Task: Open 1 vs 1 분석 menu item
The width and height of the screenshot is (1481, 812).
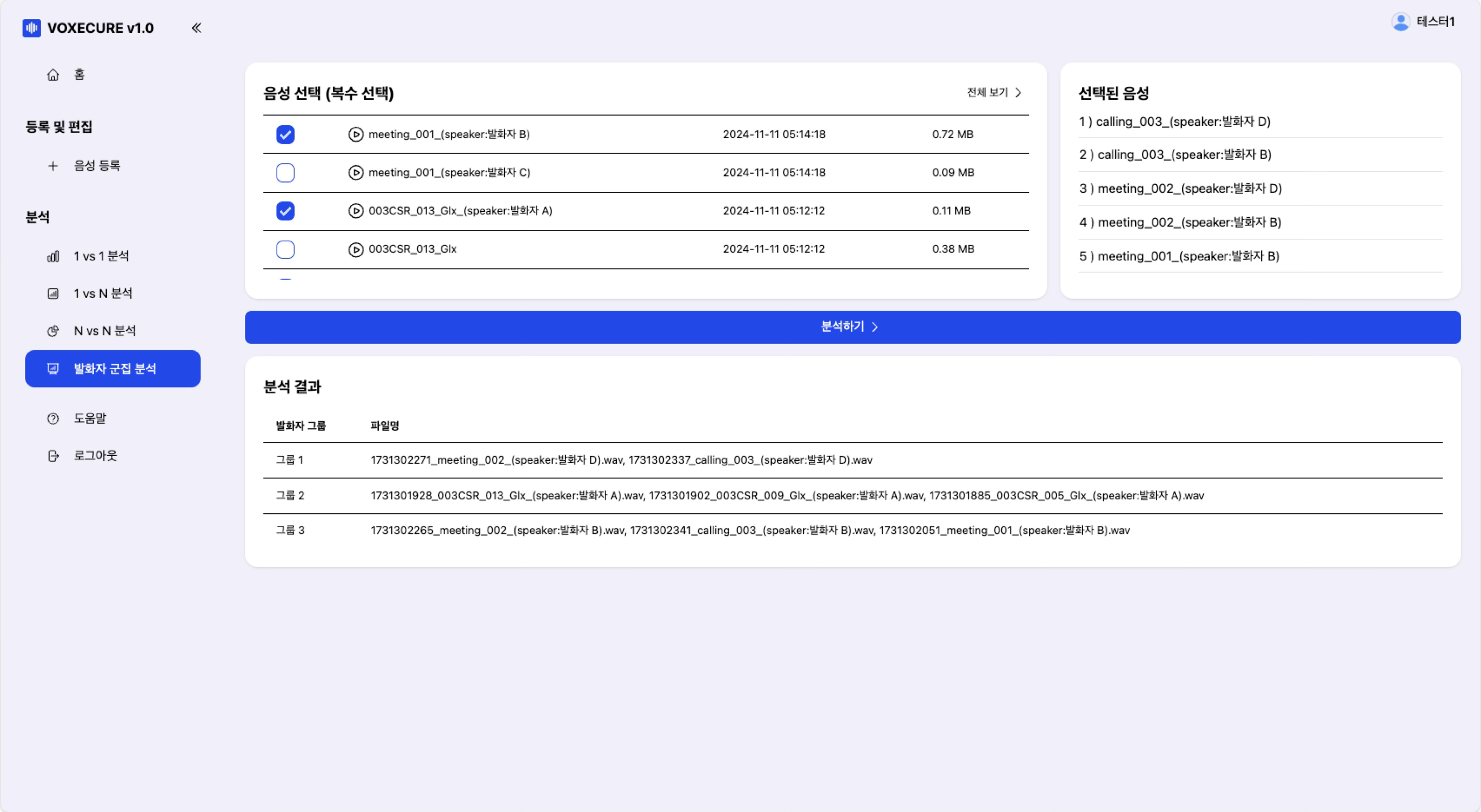Action: [x=101, y=256]
